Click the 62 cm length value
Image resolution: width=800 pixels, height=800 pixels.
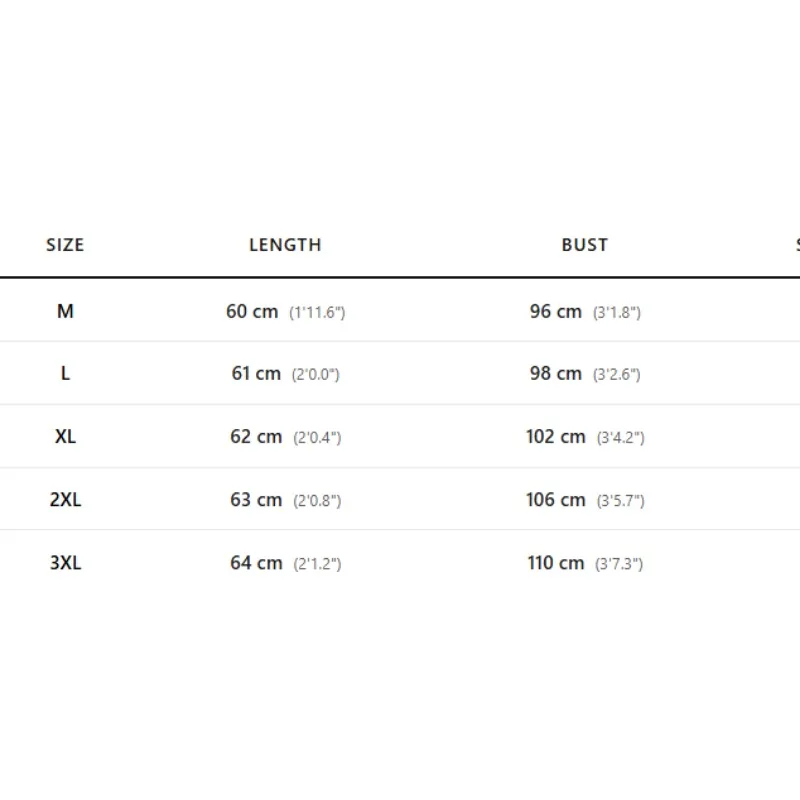click(x=256, y=437)
